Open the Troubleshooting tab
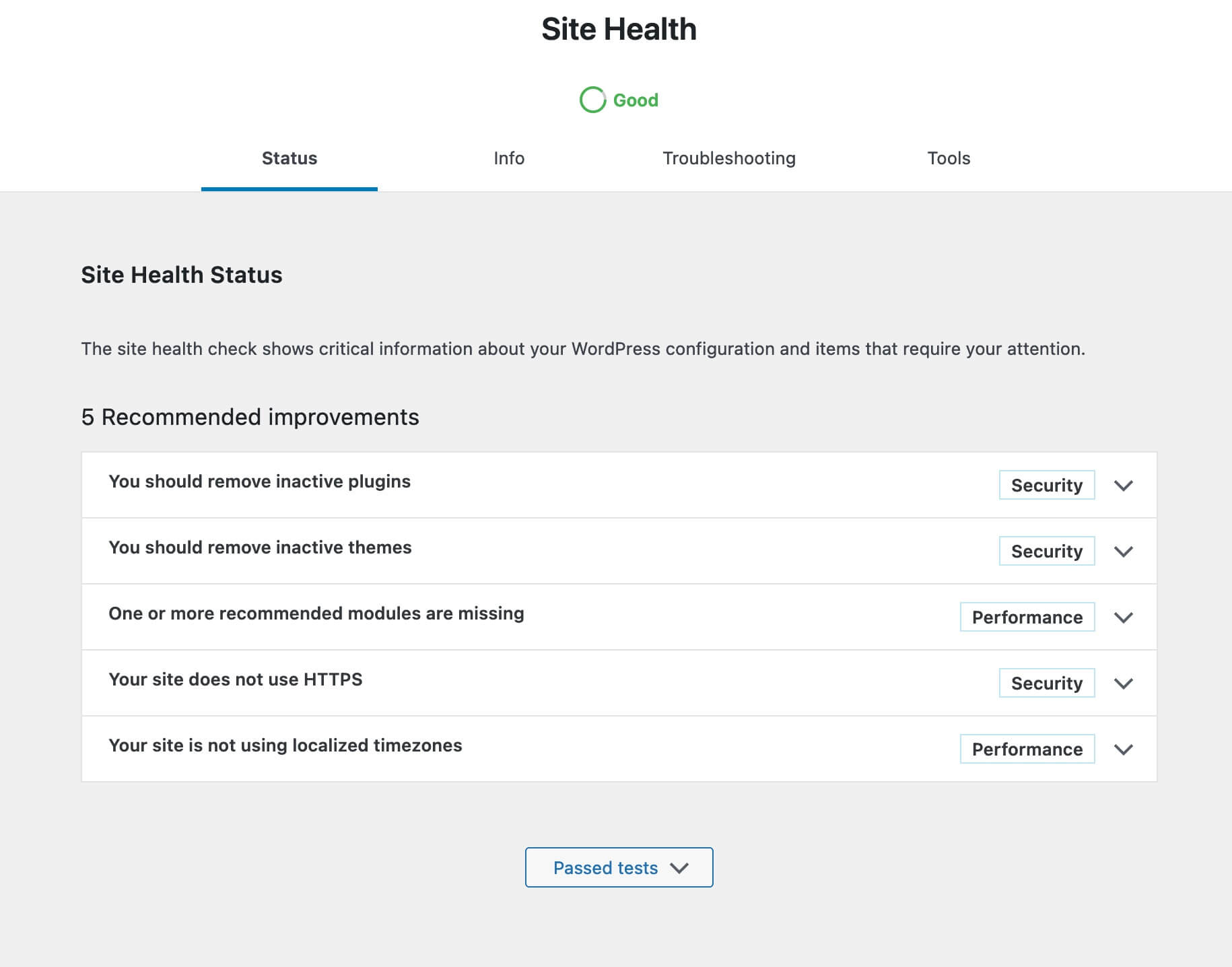 [728, 158]
